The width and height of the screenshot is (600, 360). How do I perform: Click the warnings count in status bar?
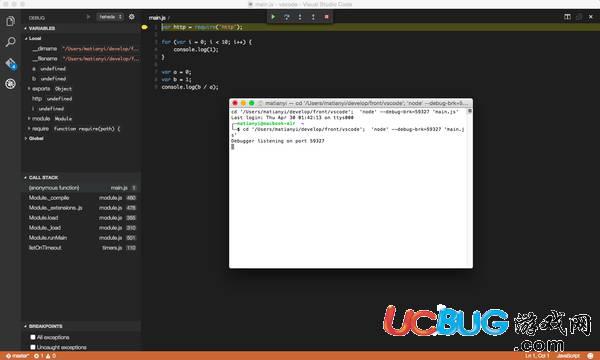click(51, 356)
